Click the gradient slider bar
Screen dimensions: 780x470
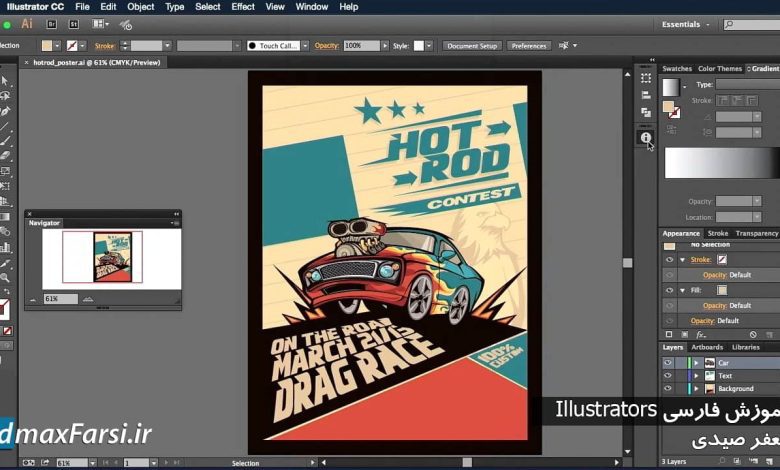[722, 163]
